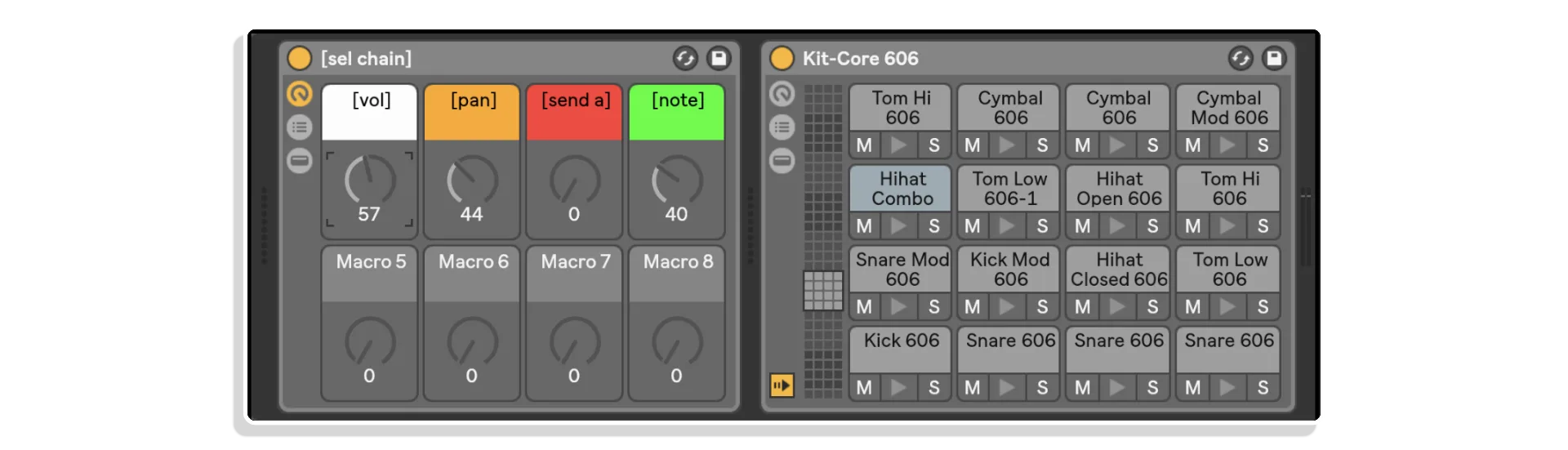Toggle the Kit-Core 606 device activator
The image size is (1568, 450).
coord(782,59)
